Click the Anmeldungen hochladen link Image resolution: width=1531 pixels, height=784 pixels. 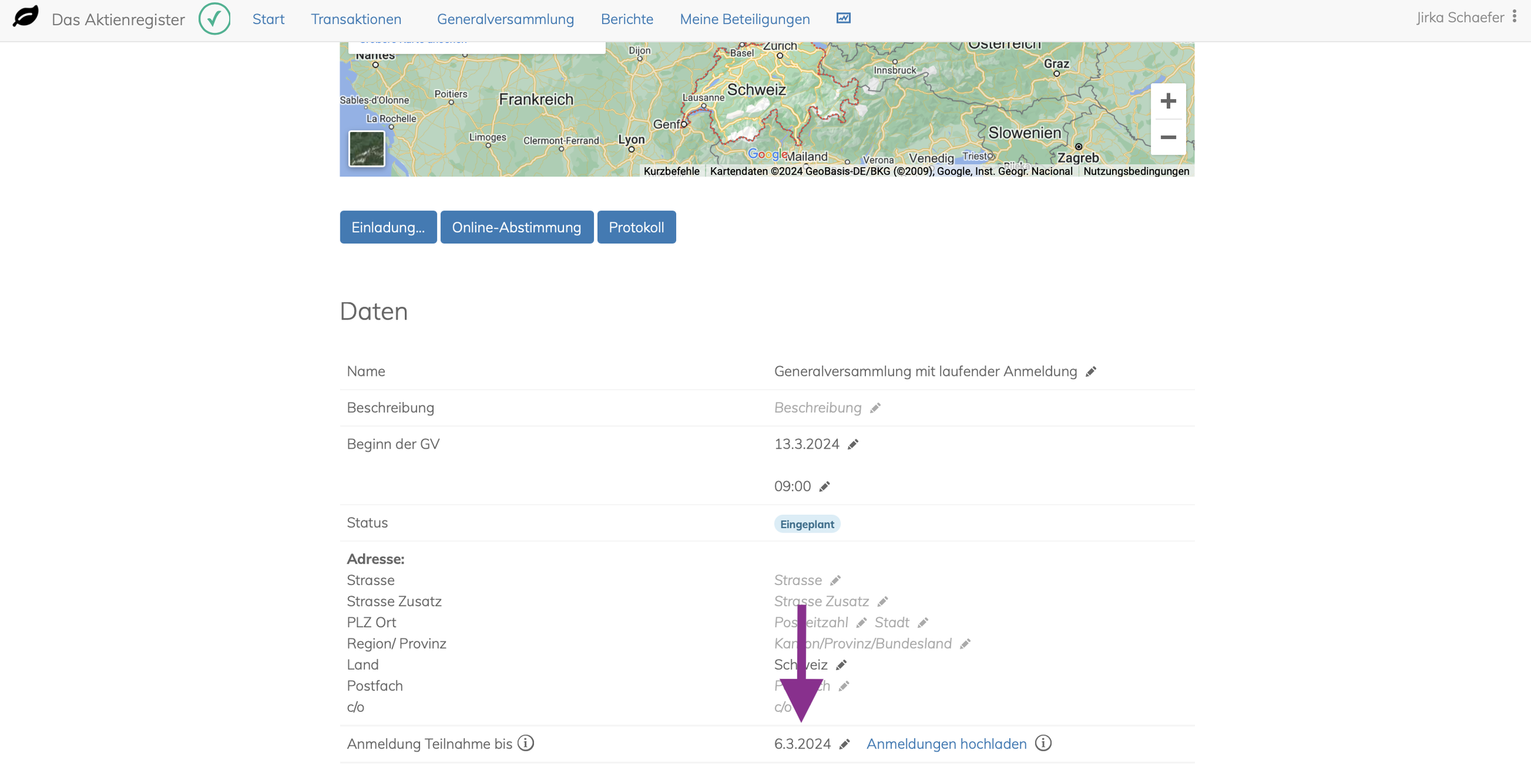(946, 744)
